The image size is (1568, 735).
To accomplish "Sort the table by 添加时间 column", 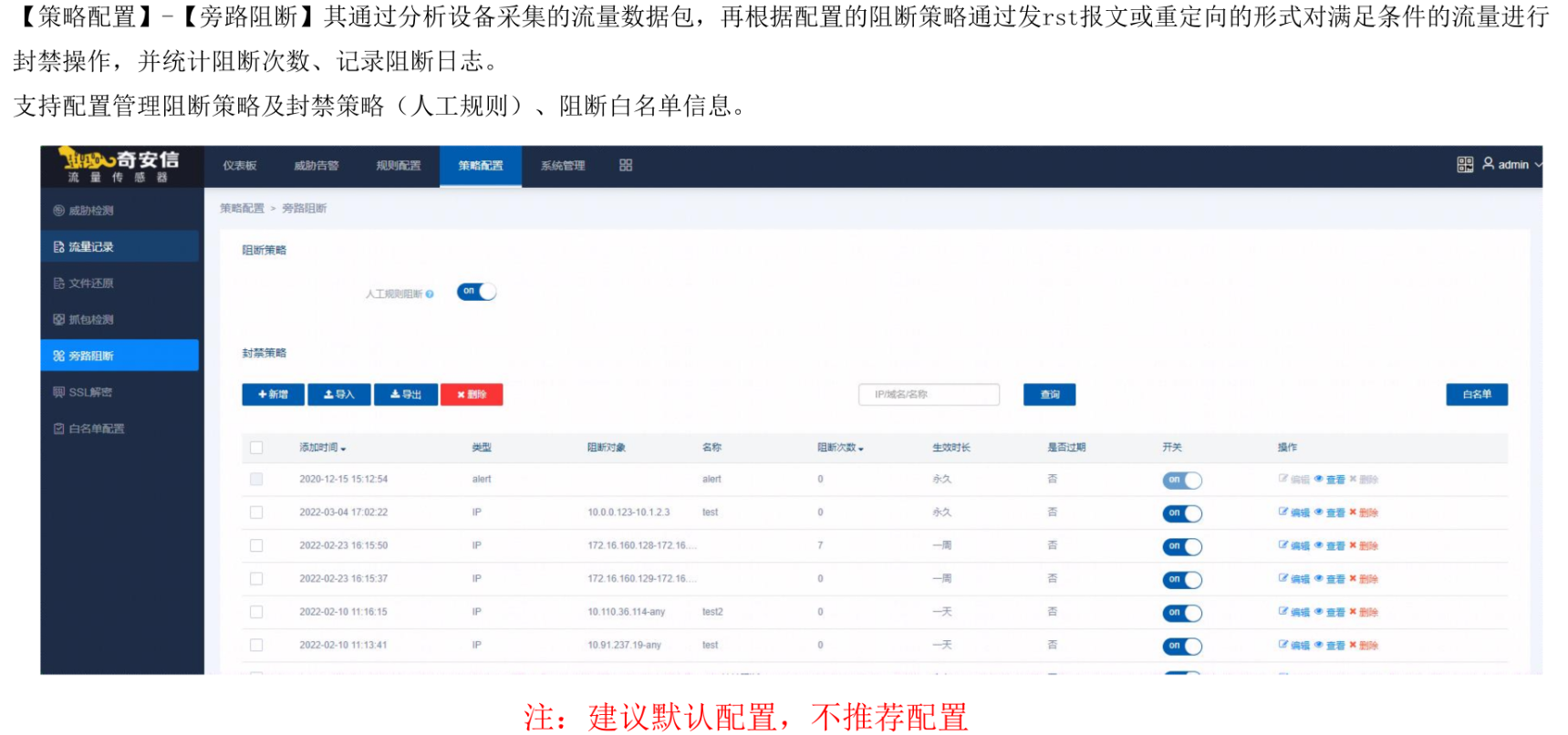I will [323, 448].
